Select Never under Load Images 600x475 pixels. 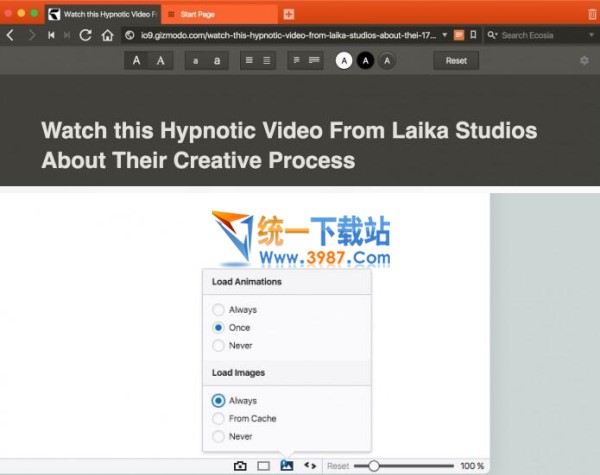(219, 437)
